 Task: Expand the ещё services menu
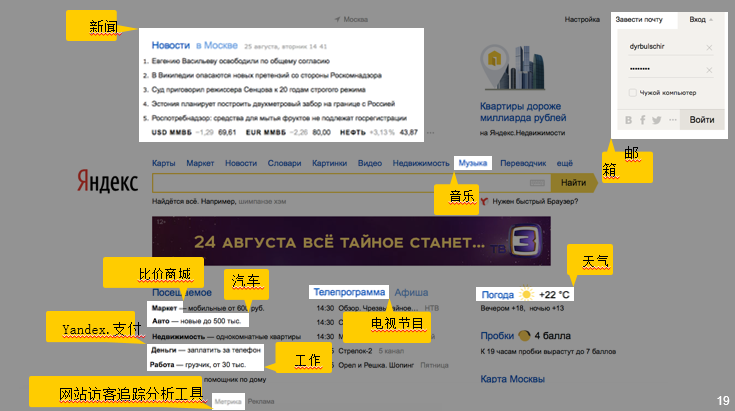coord(565,163)
